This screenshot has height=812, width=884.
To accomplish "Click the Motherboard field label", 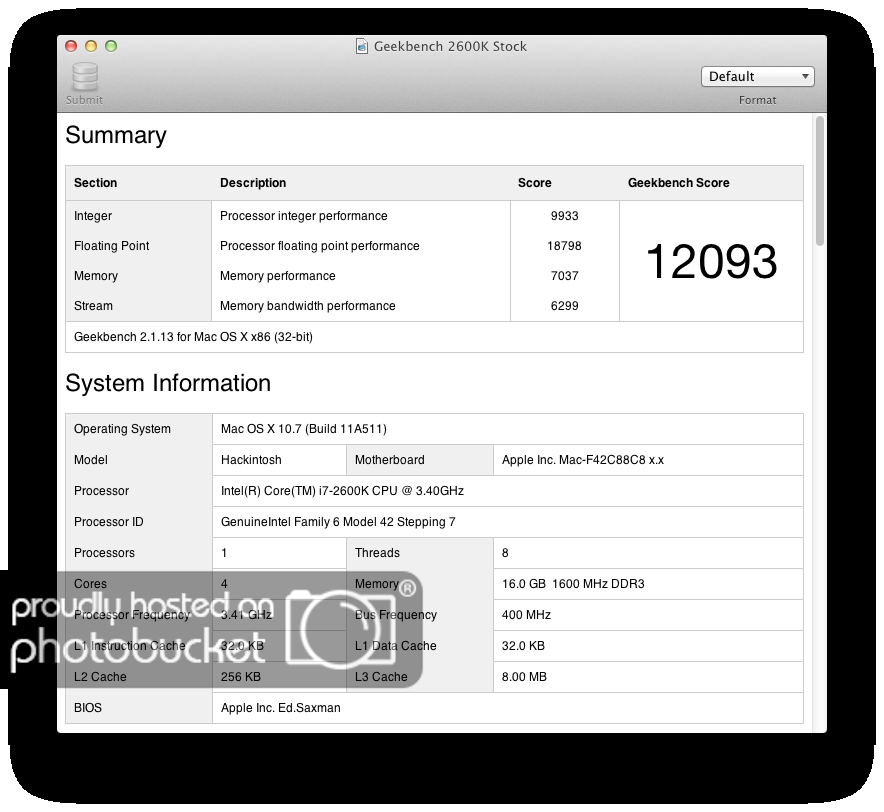I will 390,460.
